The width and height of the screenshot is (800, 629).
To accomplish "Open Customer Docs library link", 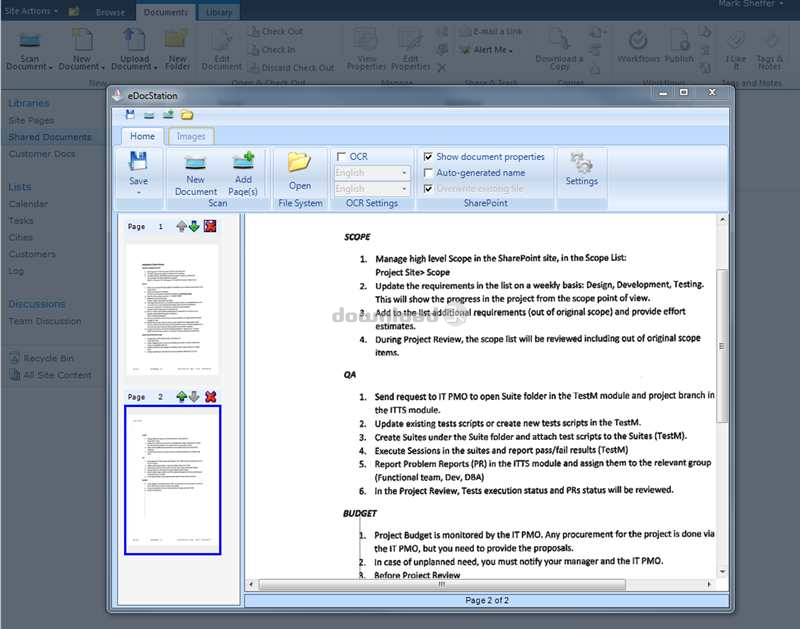I will click(42, 154).
